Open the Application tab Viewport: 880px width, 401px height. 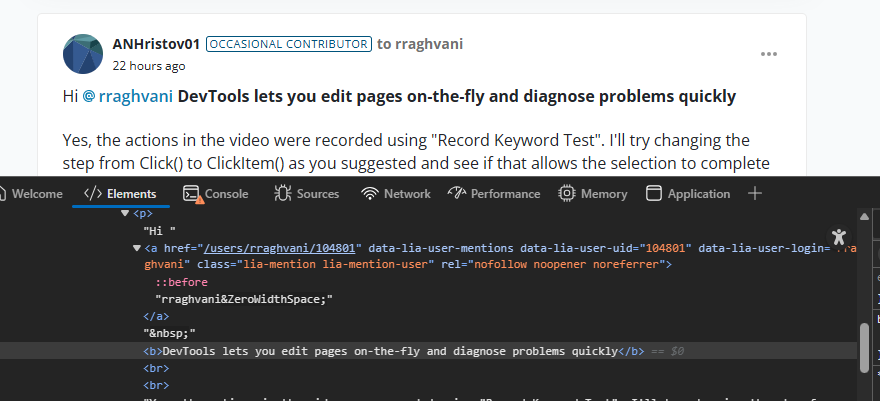tap(688, 194)
